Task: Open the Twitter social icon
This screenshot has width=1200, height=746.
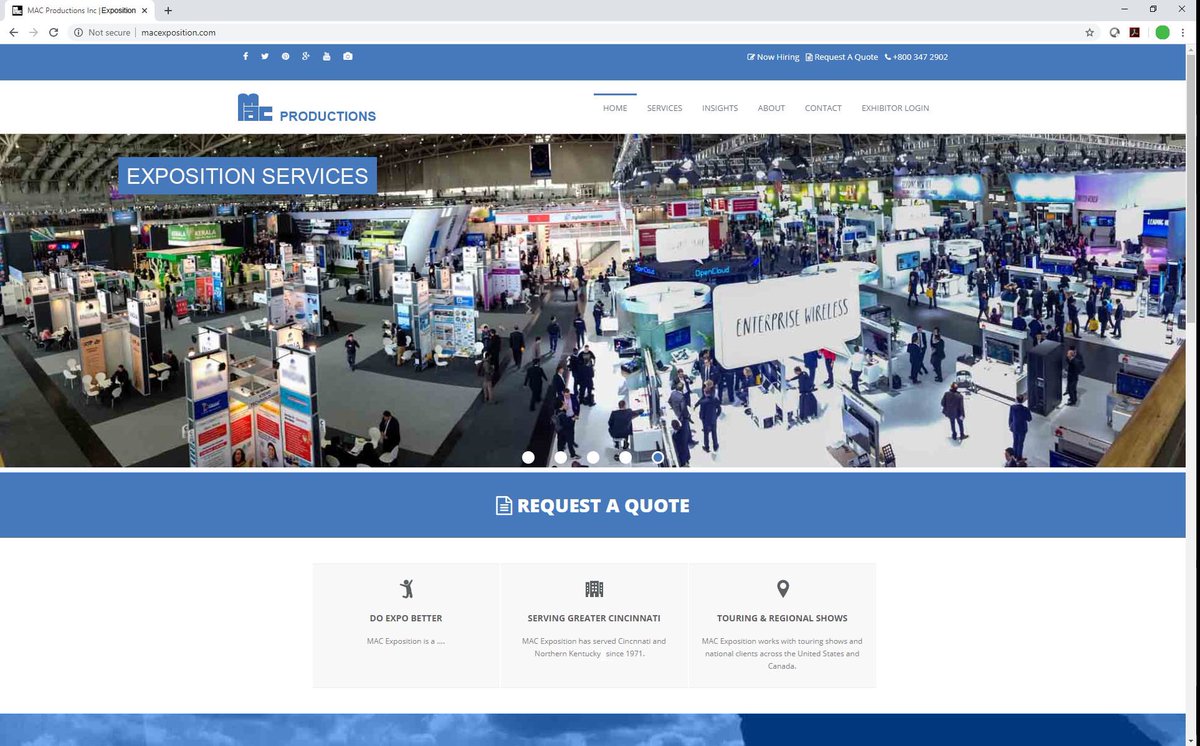Action: (x=265, y=56)
